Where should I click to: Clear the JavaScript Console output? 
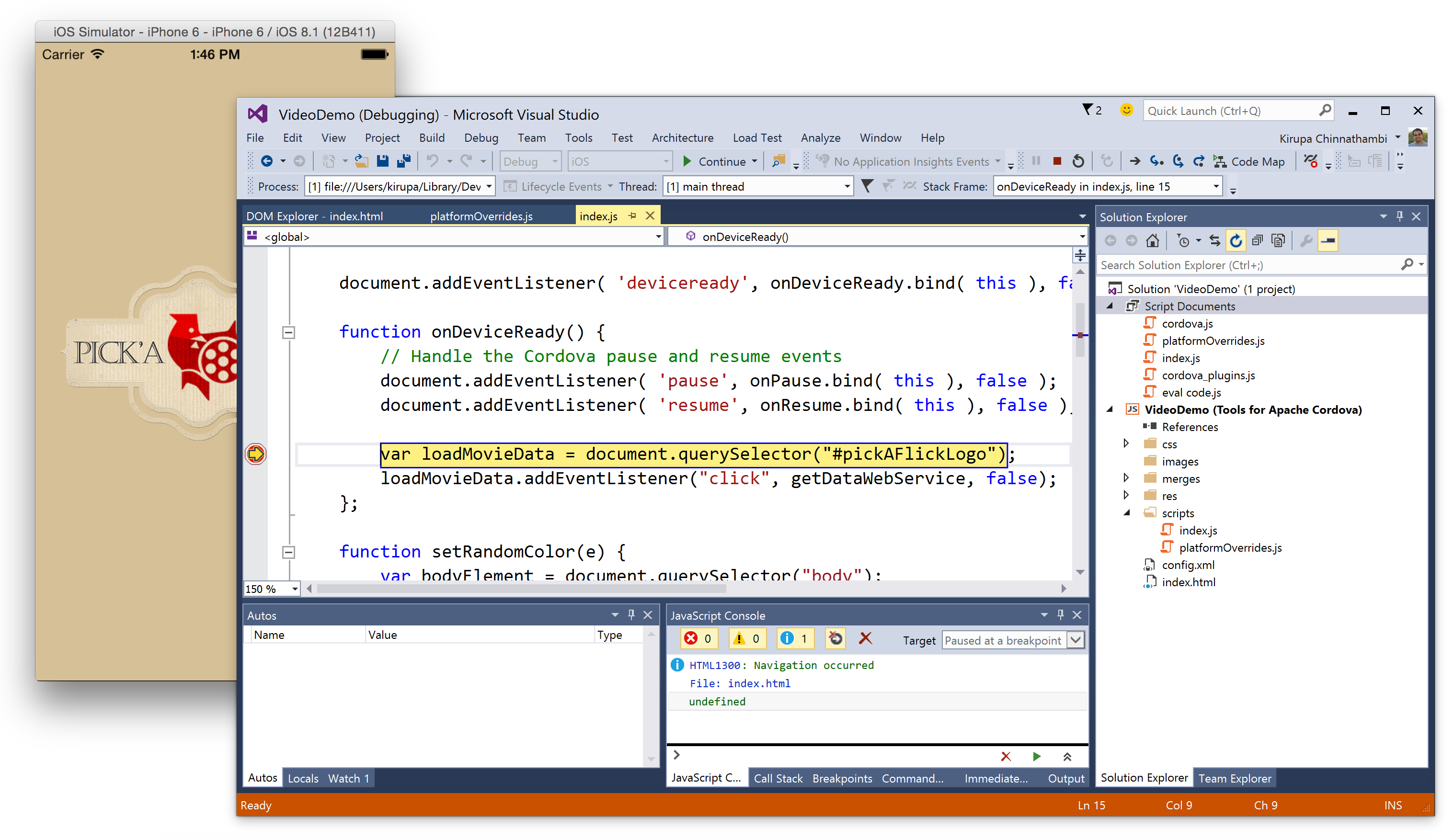click(866, 639)
